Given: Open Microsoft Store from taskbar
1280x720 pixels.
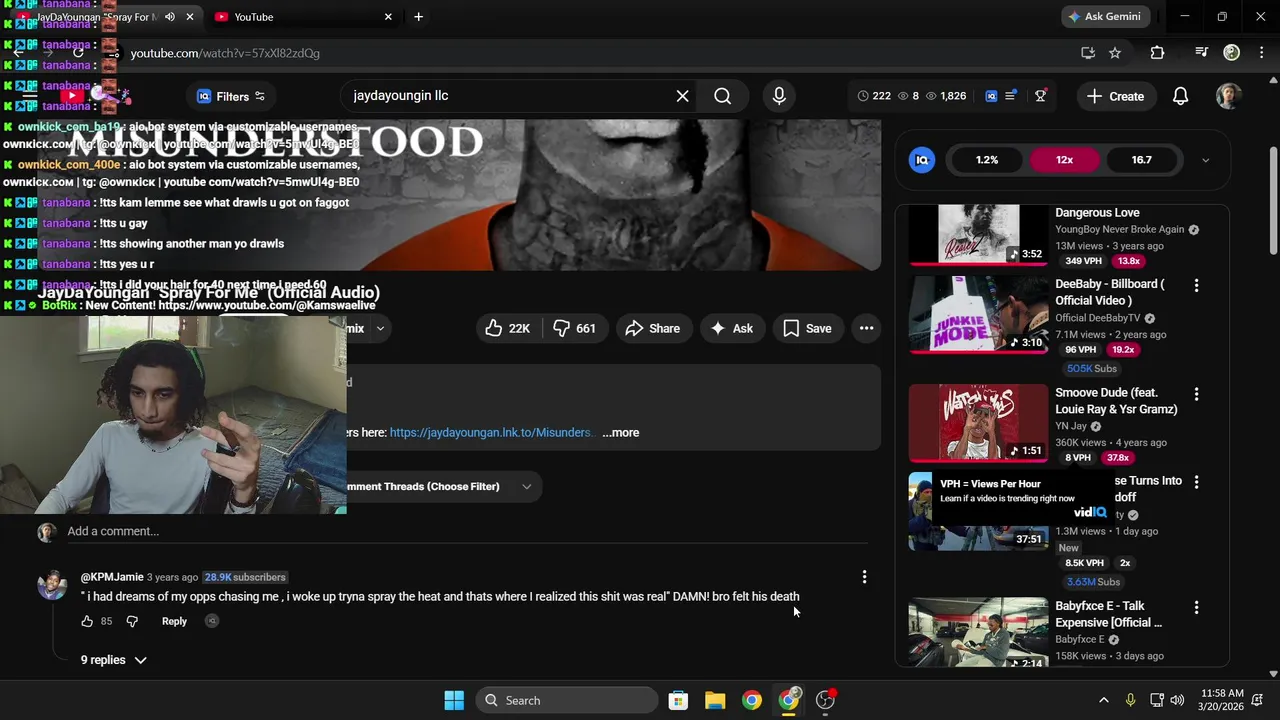Looking at the screenshot, I should tap(678, 700).
